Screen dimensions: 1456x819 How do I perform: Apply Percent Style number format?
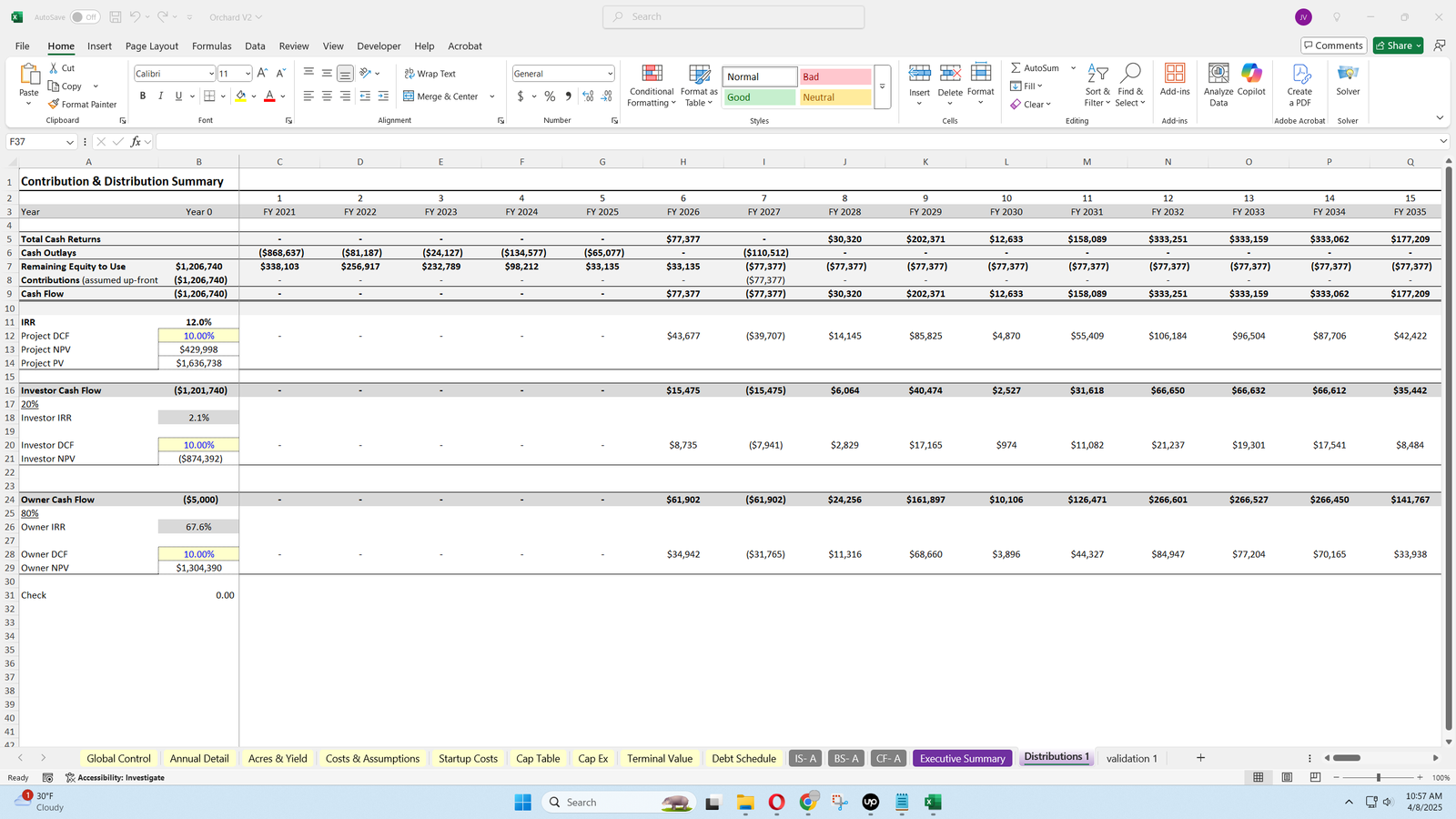(550, 96)
